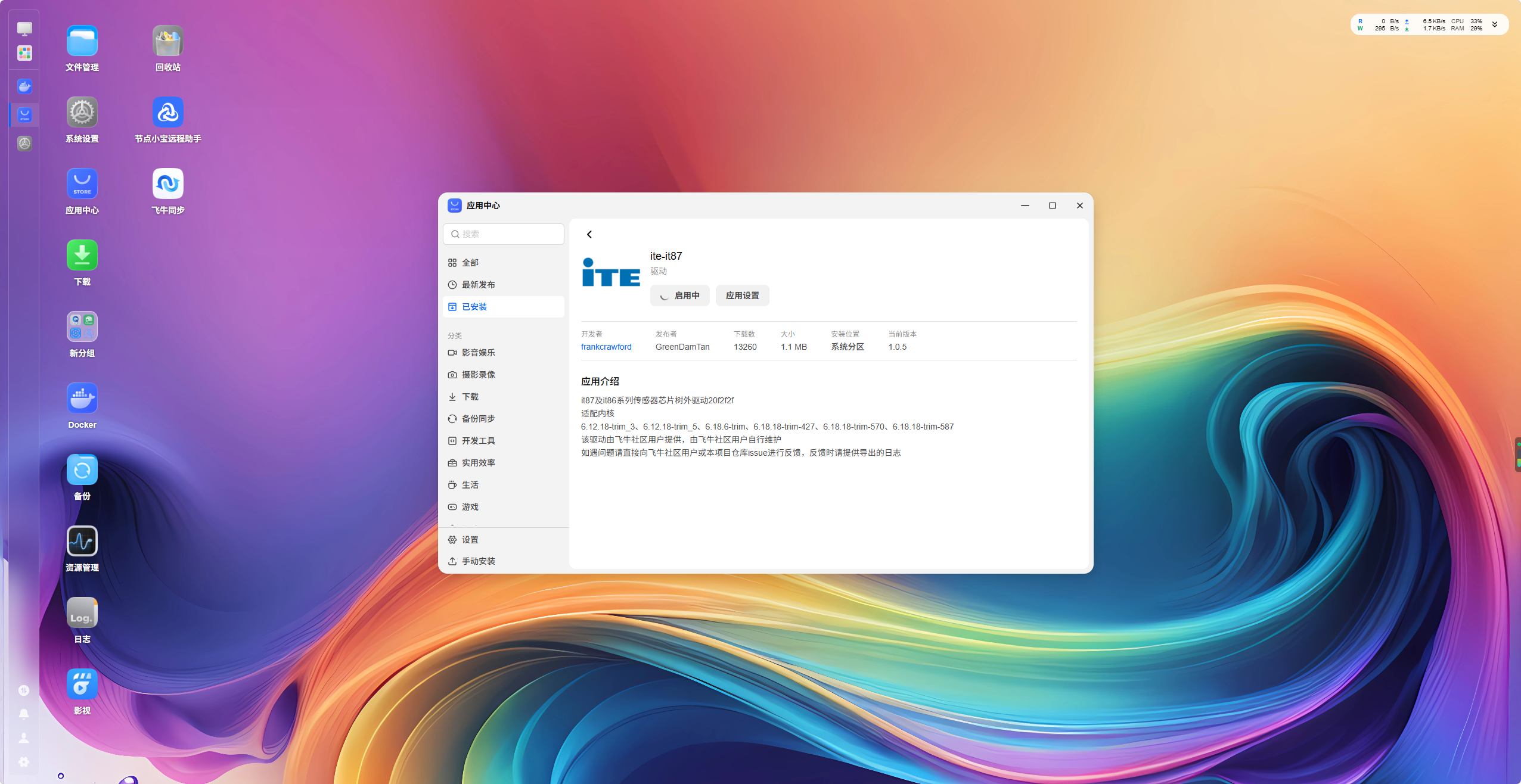Screen dimensions: 1521x784
Task: Open 设置 at the sidebar bottom
Action: point(504,540)
